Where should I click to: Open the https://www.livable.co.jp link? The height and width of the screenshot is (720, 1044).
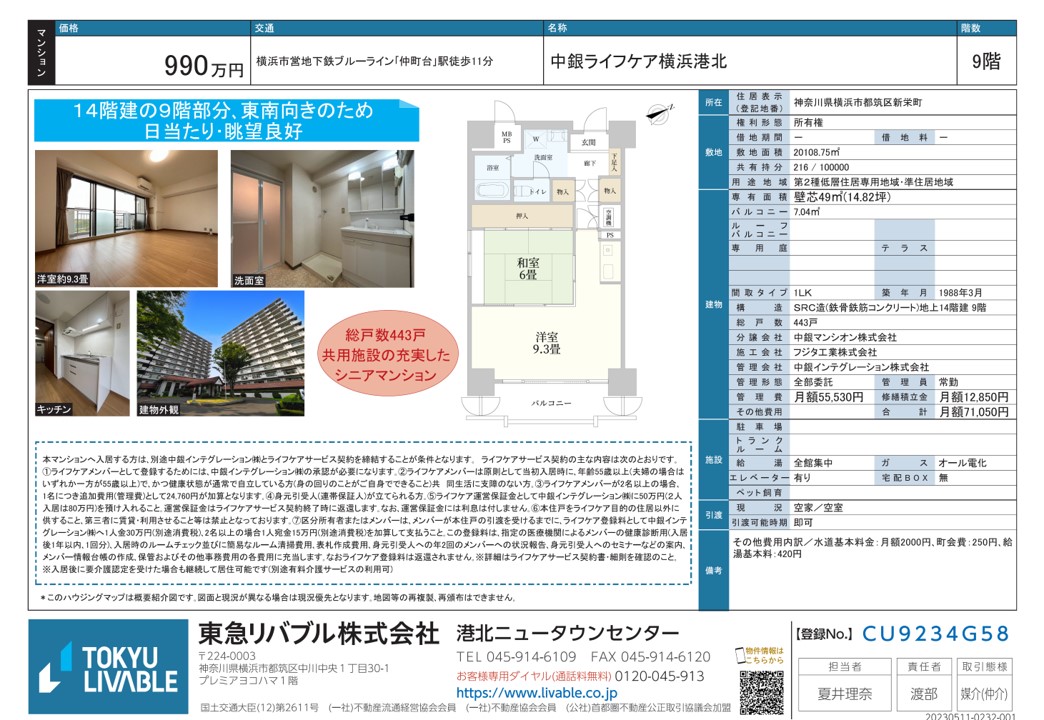click(x=536, y=693)
